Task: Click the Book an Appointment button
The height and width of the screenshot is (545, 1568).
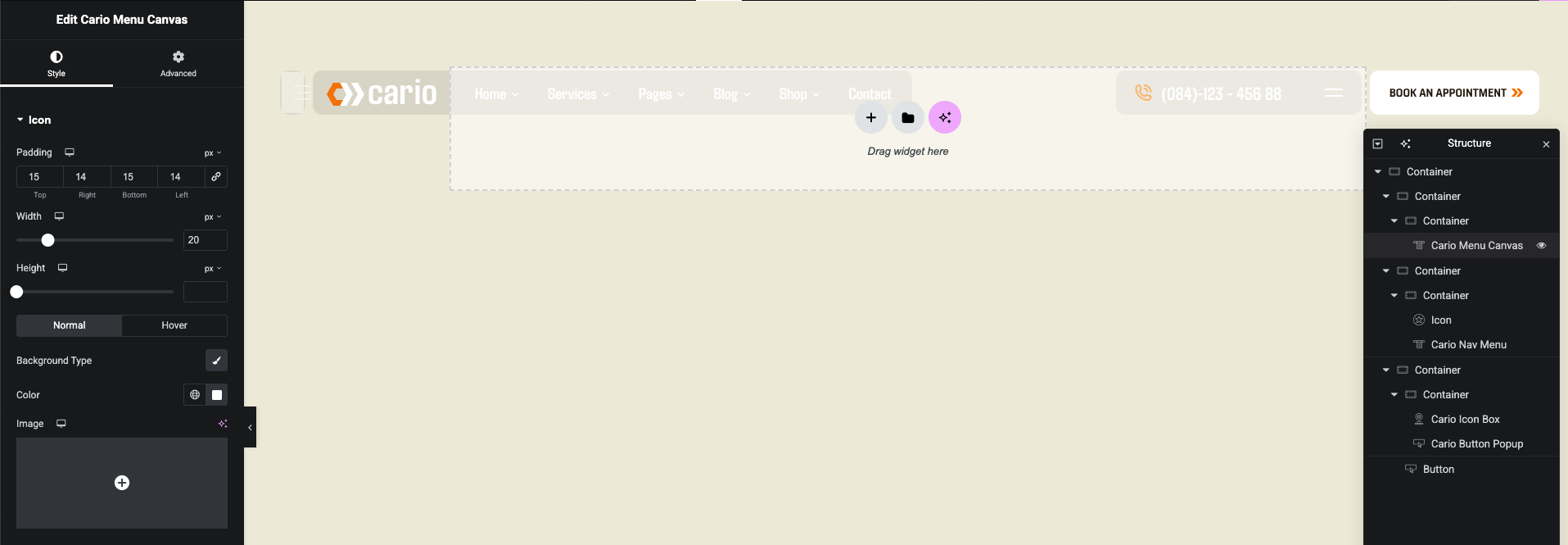Action: [x=1454, y=93]
